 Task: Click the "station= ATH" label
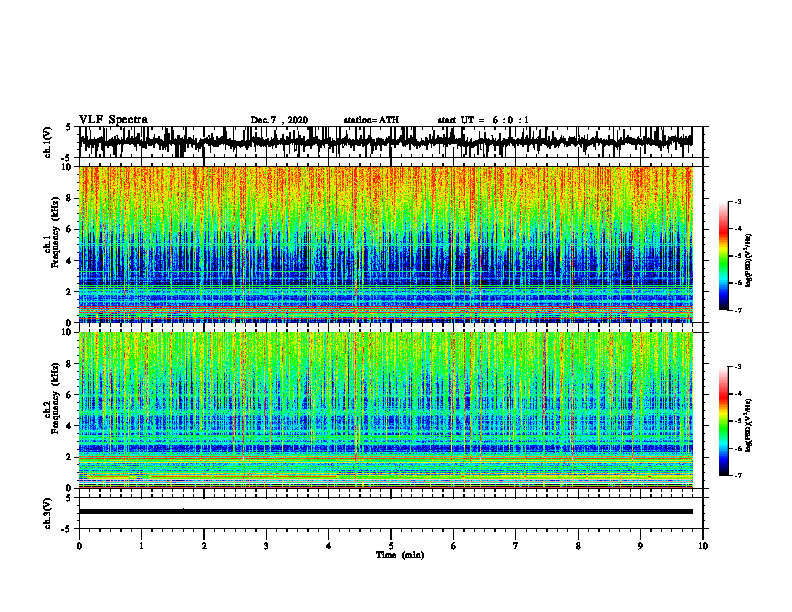[x=371, y=120]
